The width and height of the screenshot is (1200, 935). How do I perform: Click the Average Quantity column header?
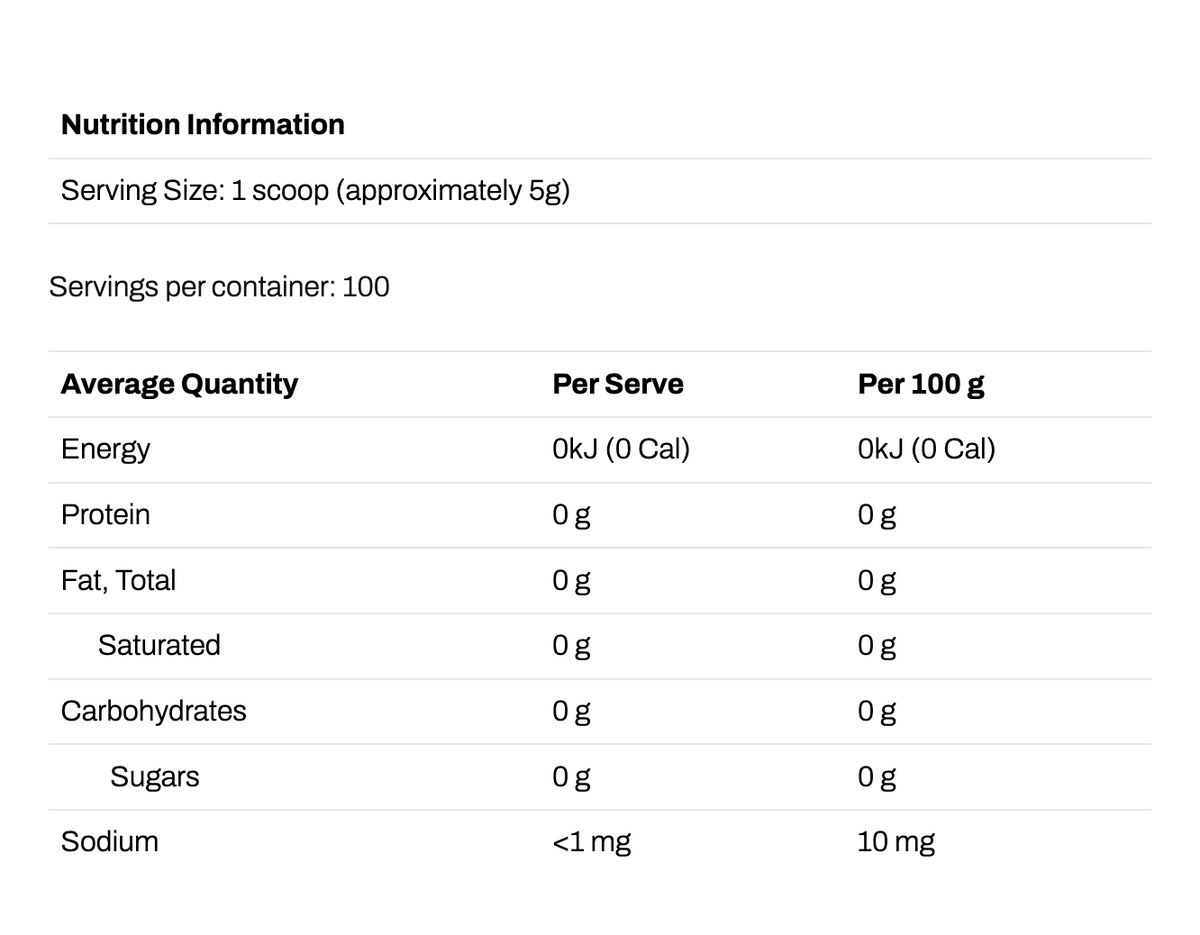pyautogui.click(x=179, y=384)
